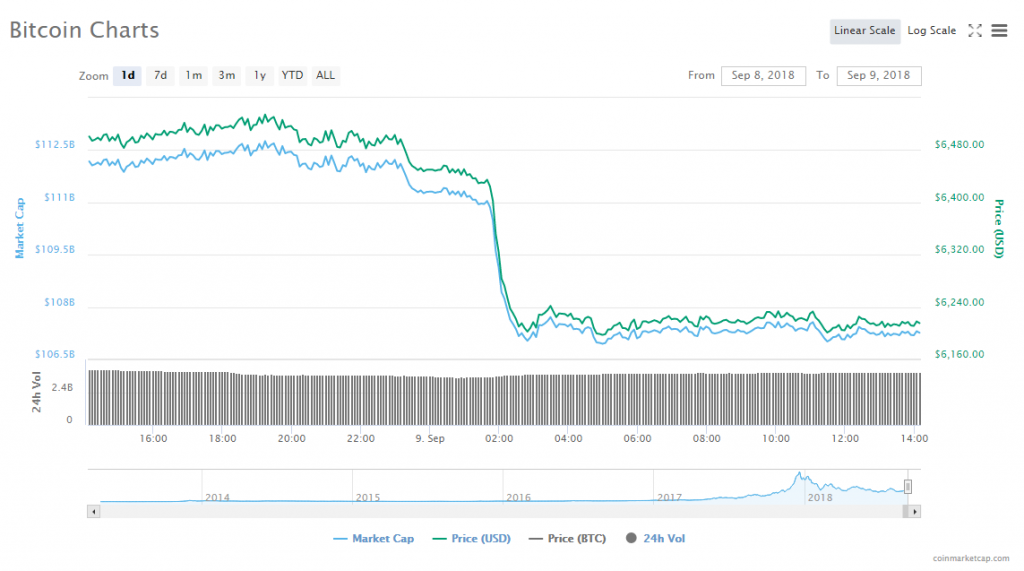The image size is (1024, 571).
Task: Open the fullscreen expand icon
Action: coord(975,31)
